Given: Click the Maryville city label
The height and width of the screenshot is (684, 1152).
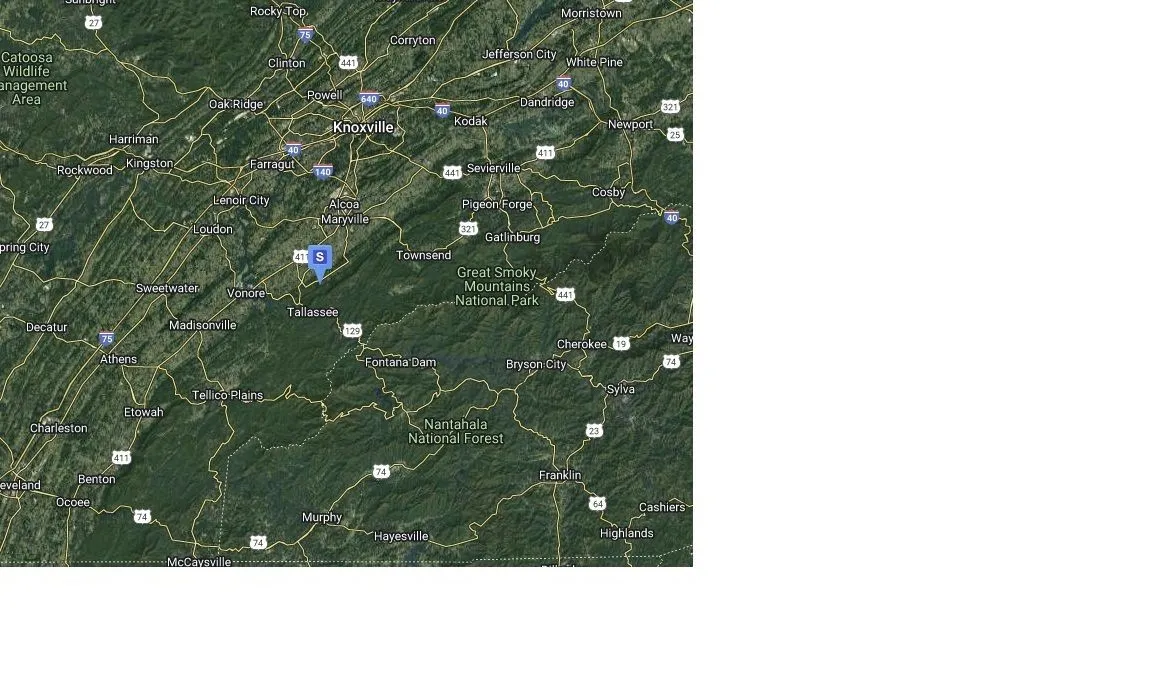Looking at the screenshot, I should 345,219.
